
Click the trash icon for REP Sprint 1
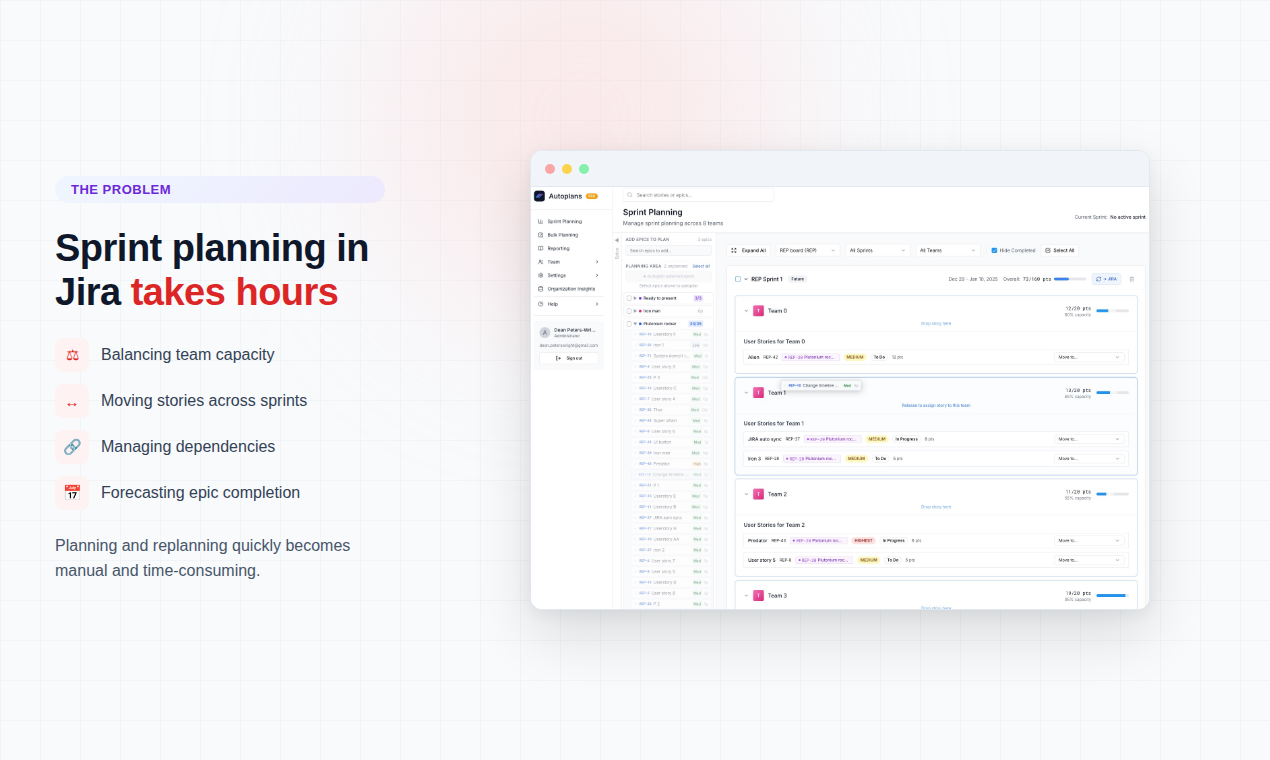(x=1132, y=279)
